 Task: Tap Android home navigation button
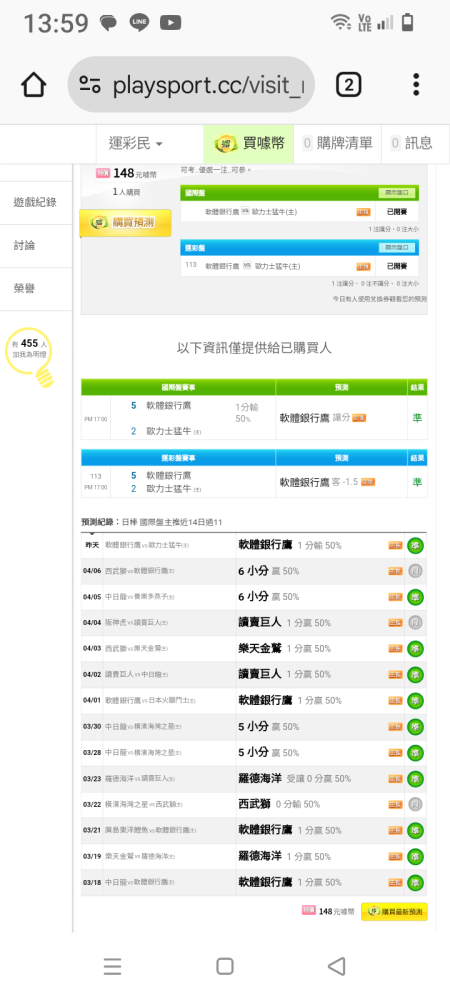coord(225,966)
